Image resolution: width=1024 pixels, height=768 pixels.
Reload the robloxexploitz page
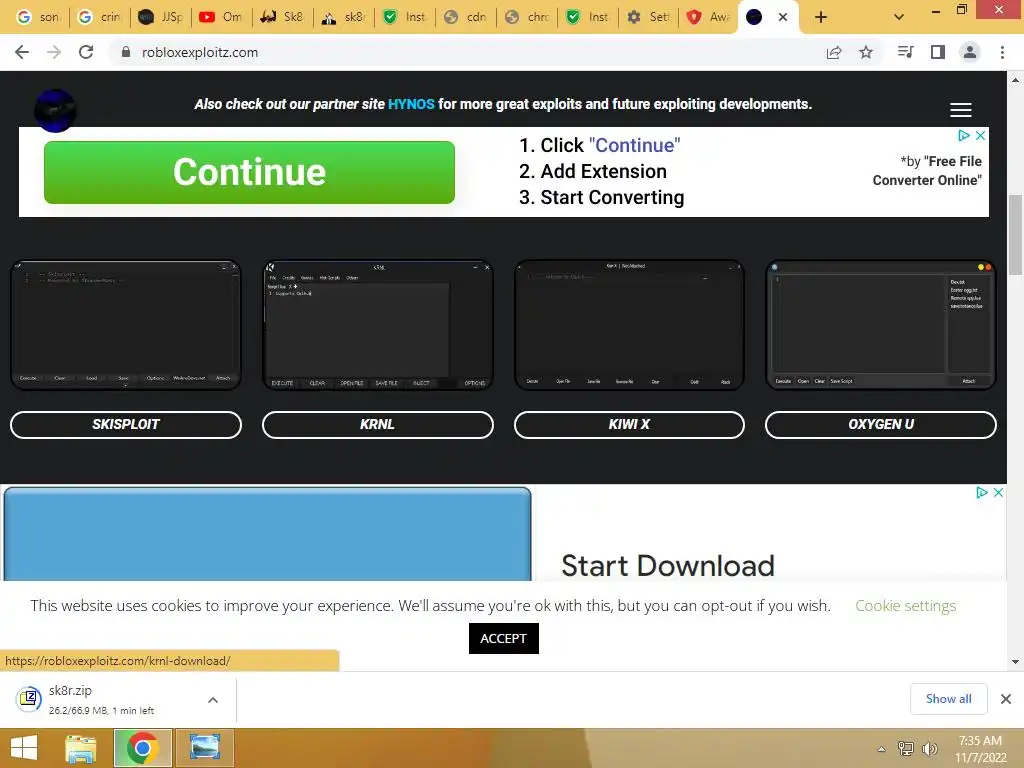coord(86,52)
